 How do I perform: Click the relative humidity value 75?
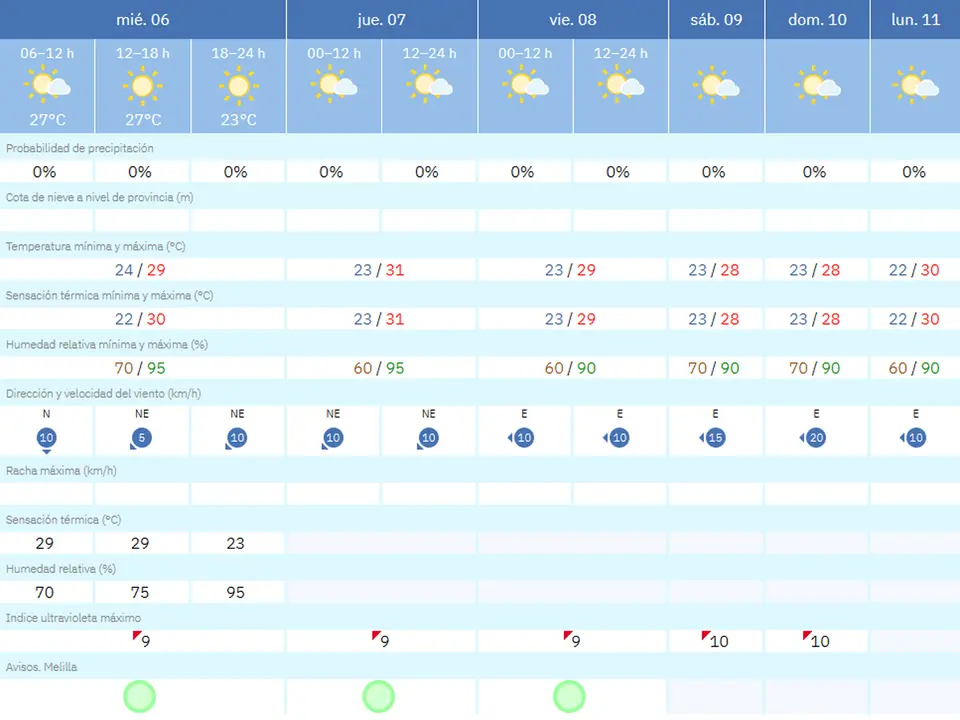140,592
